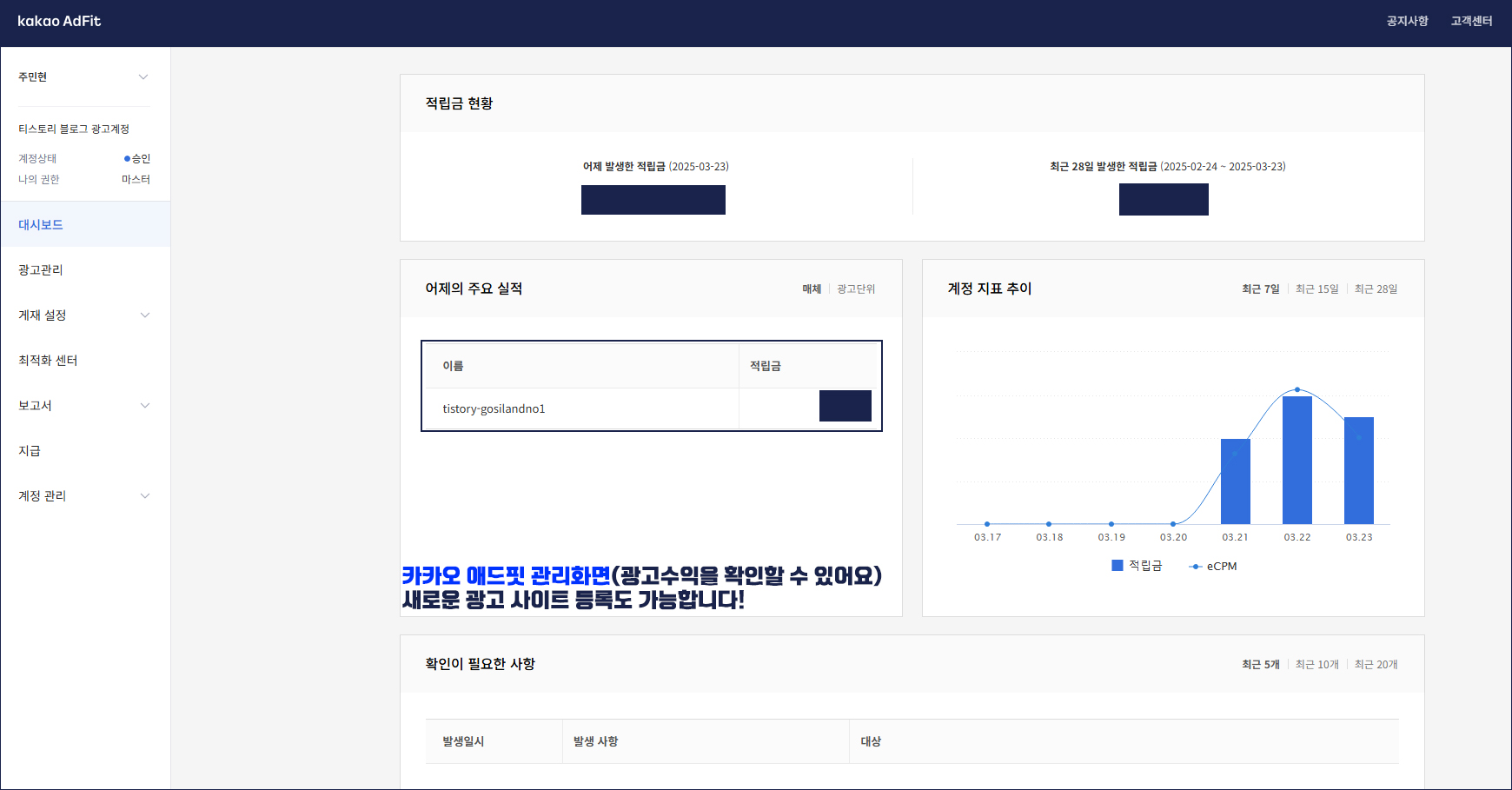Expand the 보고서 menu chevron
The image size is (1512, 790).
[x=145, y=405]
